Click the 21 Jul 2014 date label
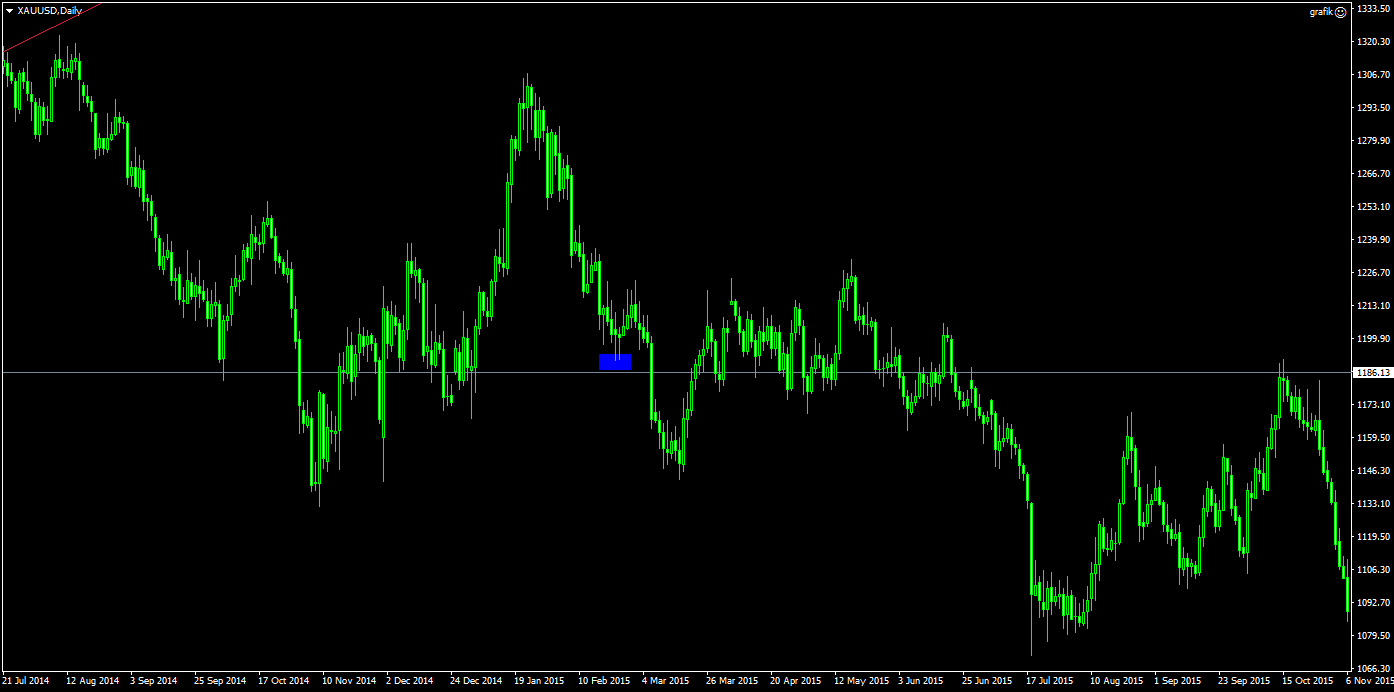This screenshot has height=692, width=1394. pyautogui.click(x=26, y=681)
